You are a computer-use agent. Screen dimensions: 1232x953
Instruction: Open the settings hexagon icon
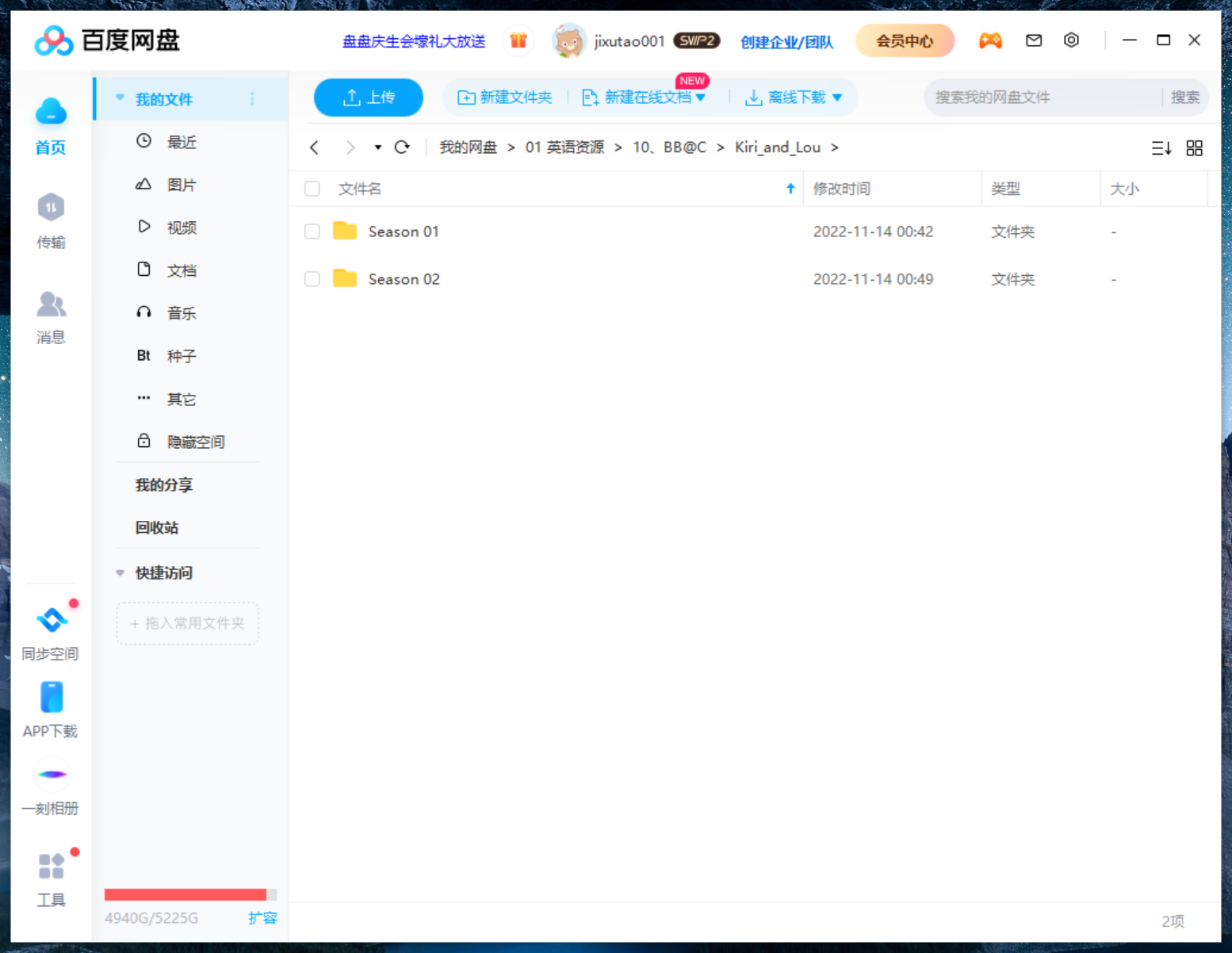pyautogui.click(x=1071, y=40)
